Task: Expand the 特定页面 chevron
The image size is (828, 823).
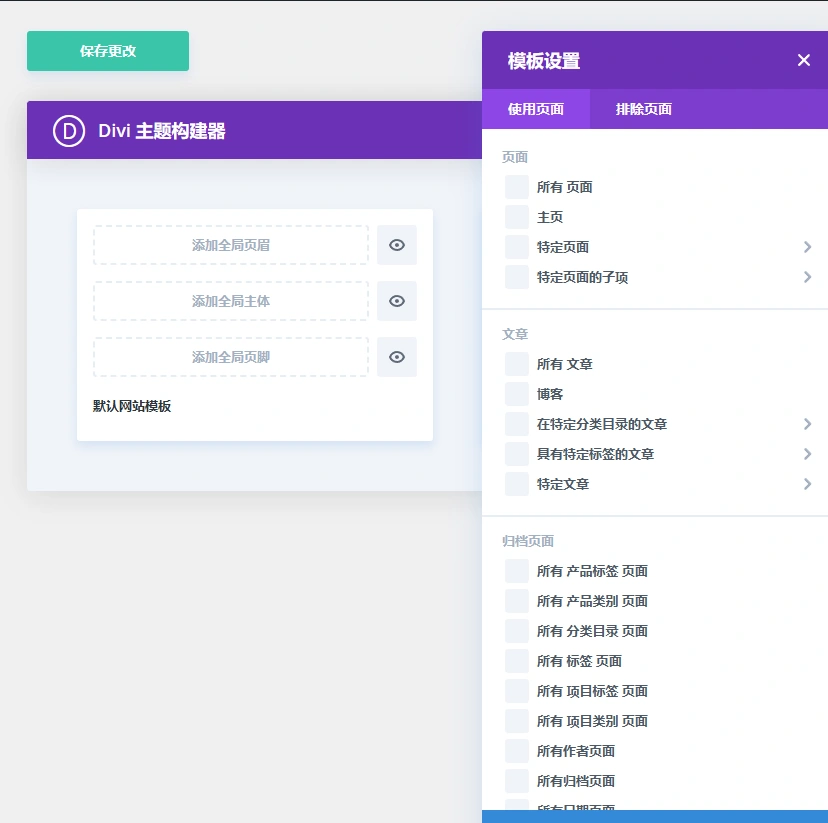Action: pyautogui.click(x=808, y=247)
